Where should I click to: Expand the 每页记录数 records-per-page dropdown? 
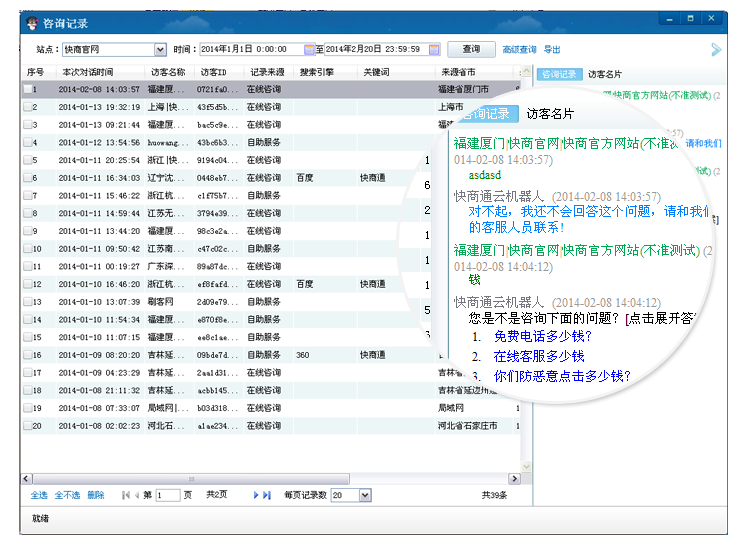tap(364, 495)
